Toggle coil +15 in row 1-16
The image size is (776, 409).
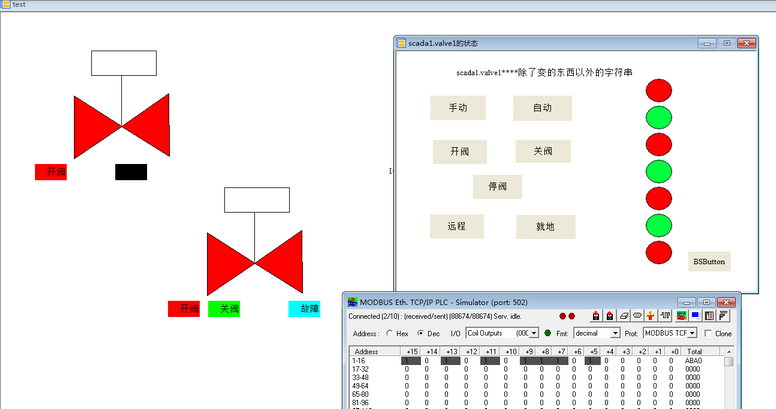(x=411, y=361)
